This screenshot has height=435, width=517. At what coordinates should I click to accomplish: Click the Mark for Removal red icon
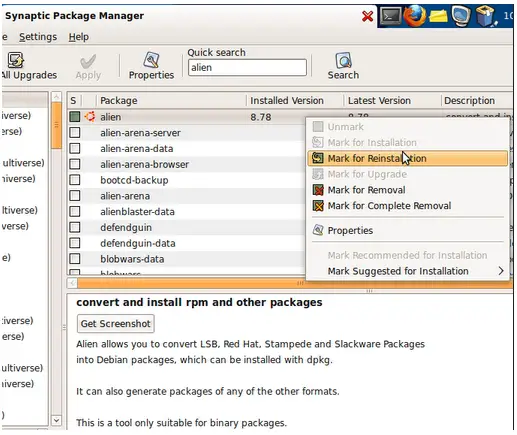click(318, 190)
